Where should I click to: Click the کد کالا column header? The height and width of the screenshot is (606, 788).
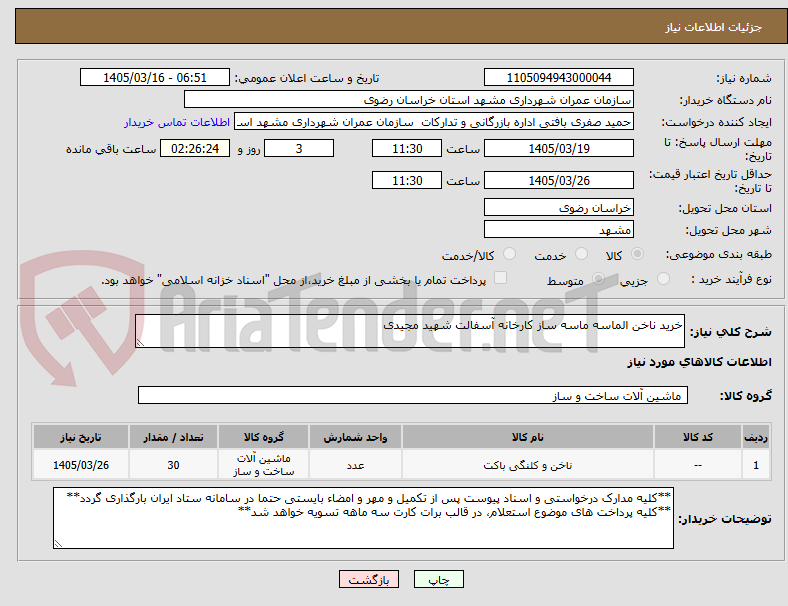tap(698, 437)
